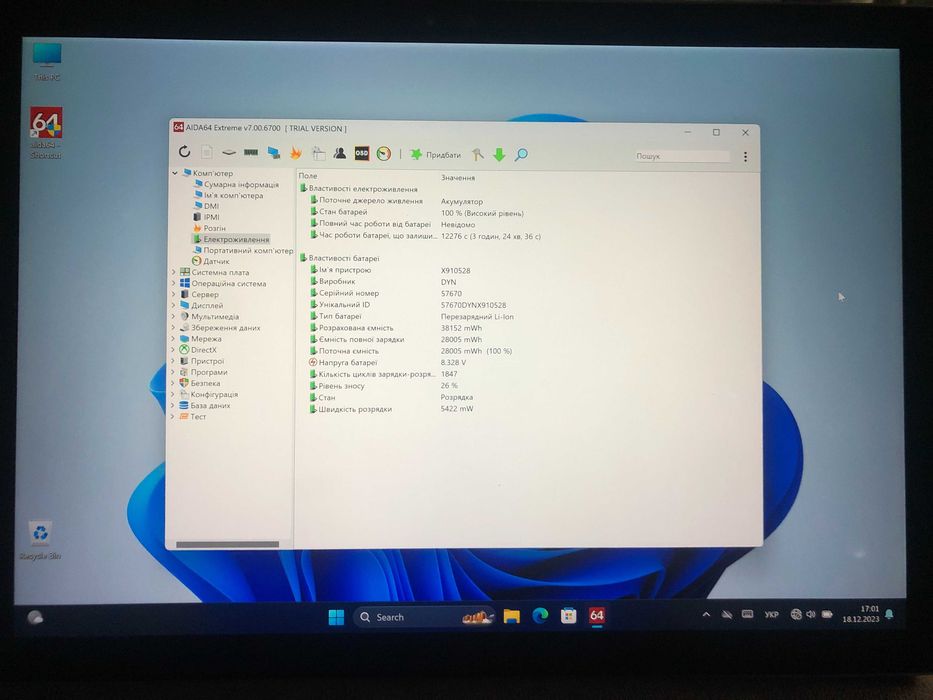
Task: Open the Report page icon in toolbar
Action: pos(206,152)
